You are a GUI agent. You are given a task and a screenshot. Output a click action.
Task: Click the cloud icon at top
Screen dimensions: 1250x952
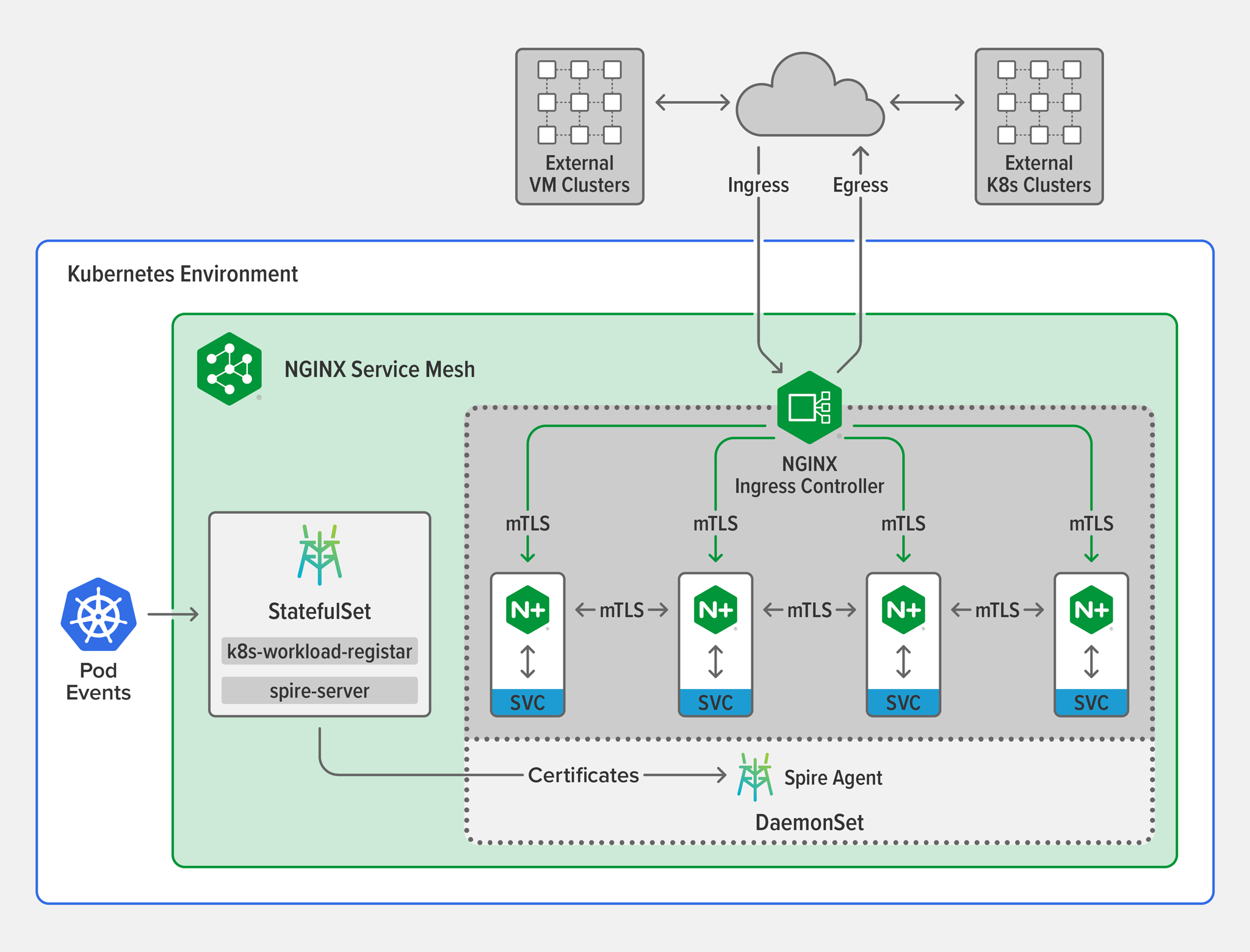pyautogui.click(x=810, y=95)
